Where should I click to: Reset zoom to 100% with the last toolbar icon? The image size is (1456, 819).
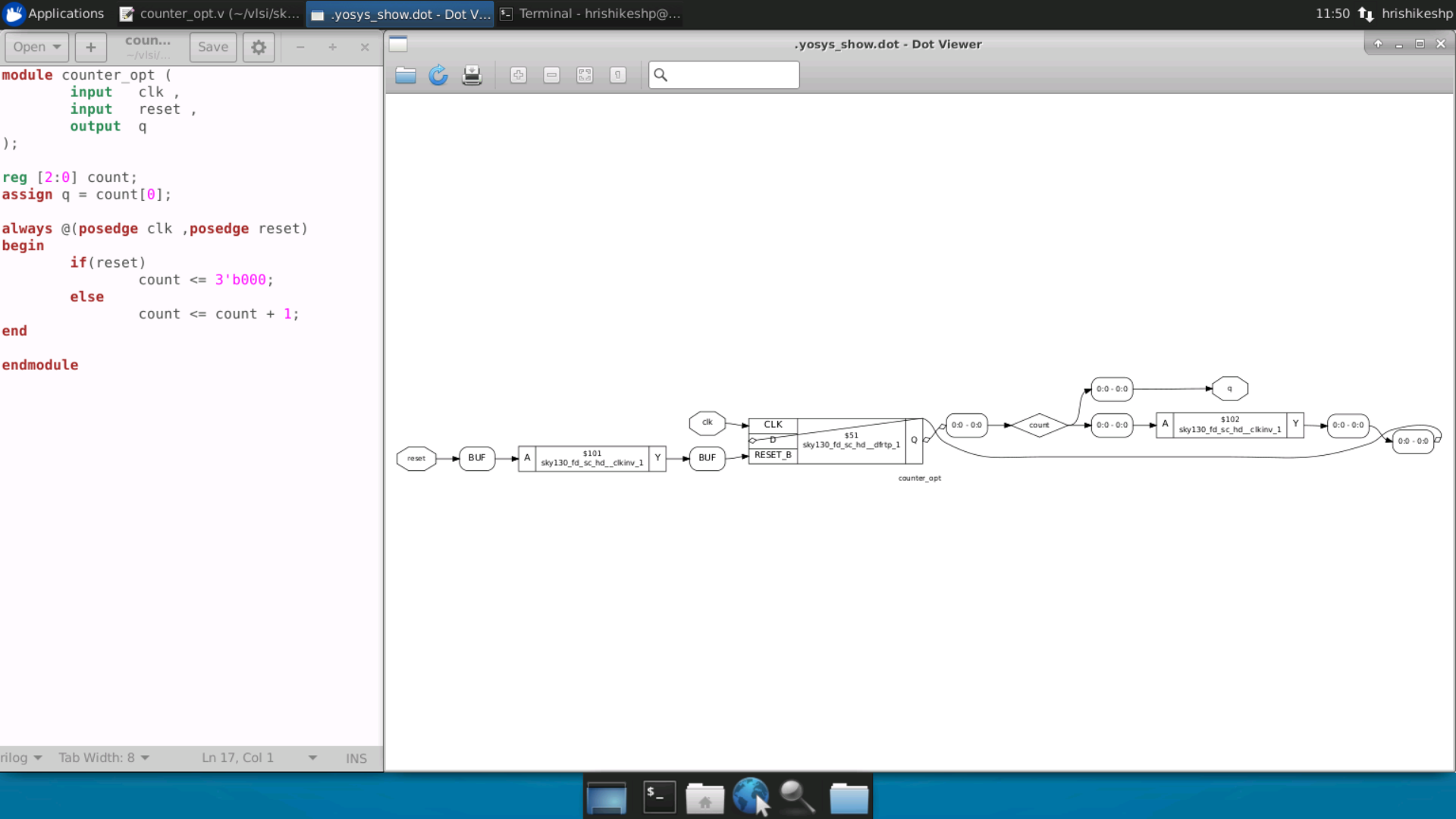(x=618, y=75)
